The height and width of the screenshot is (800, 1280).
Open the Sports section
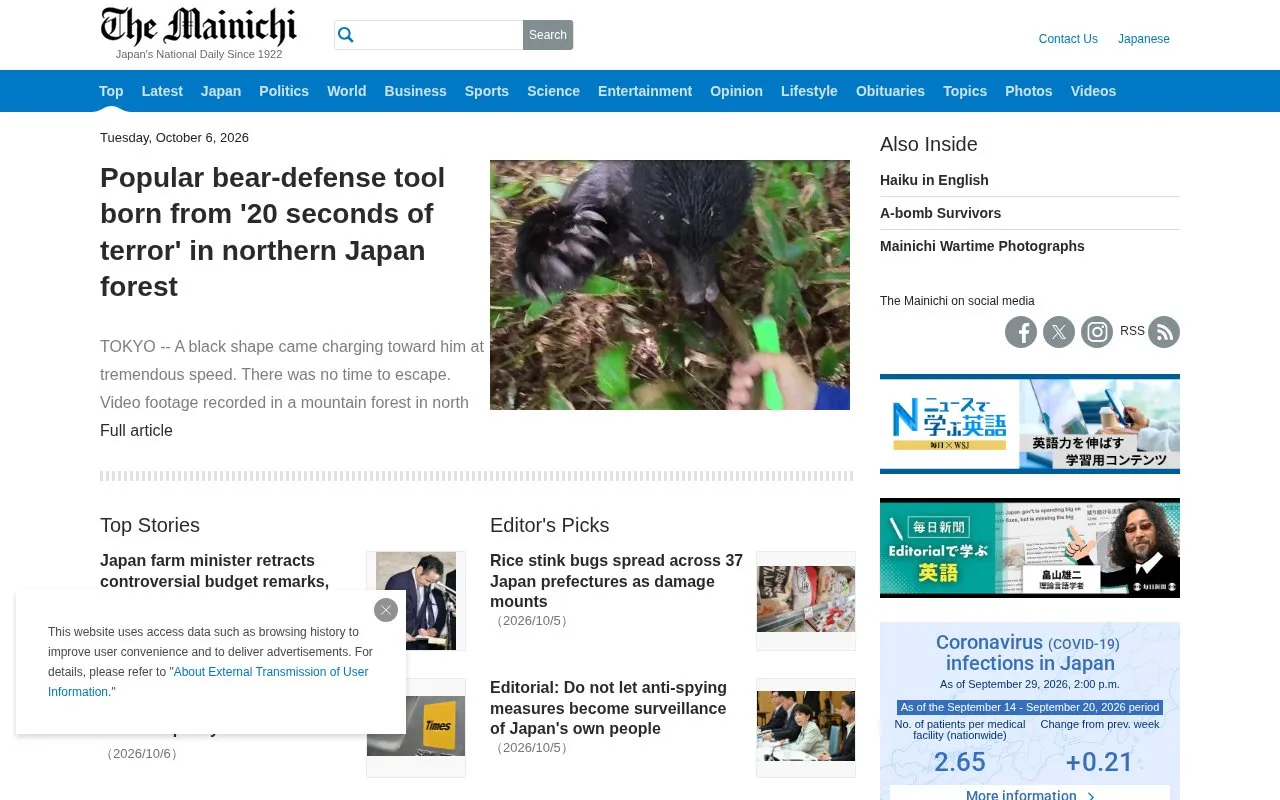click(x=487, y=91)
